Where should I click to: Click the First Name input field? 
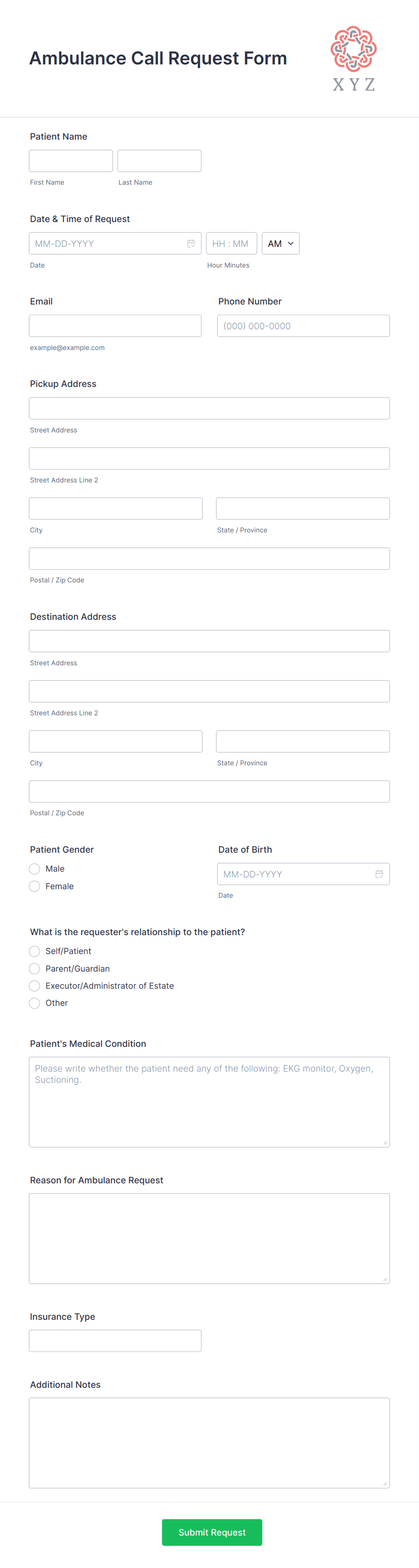[71, 161]
